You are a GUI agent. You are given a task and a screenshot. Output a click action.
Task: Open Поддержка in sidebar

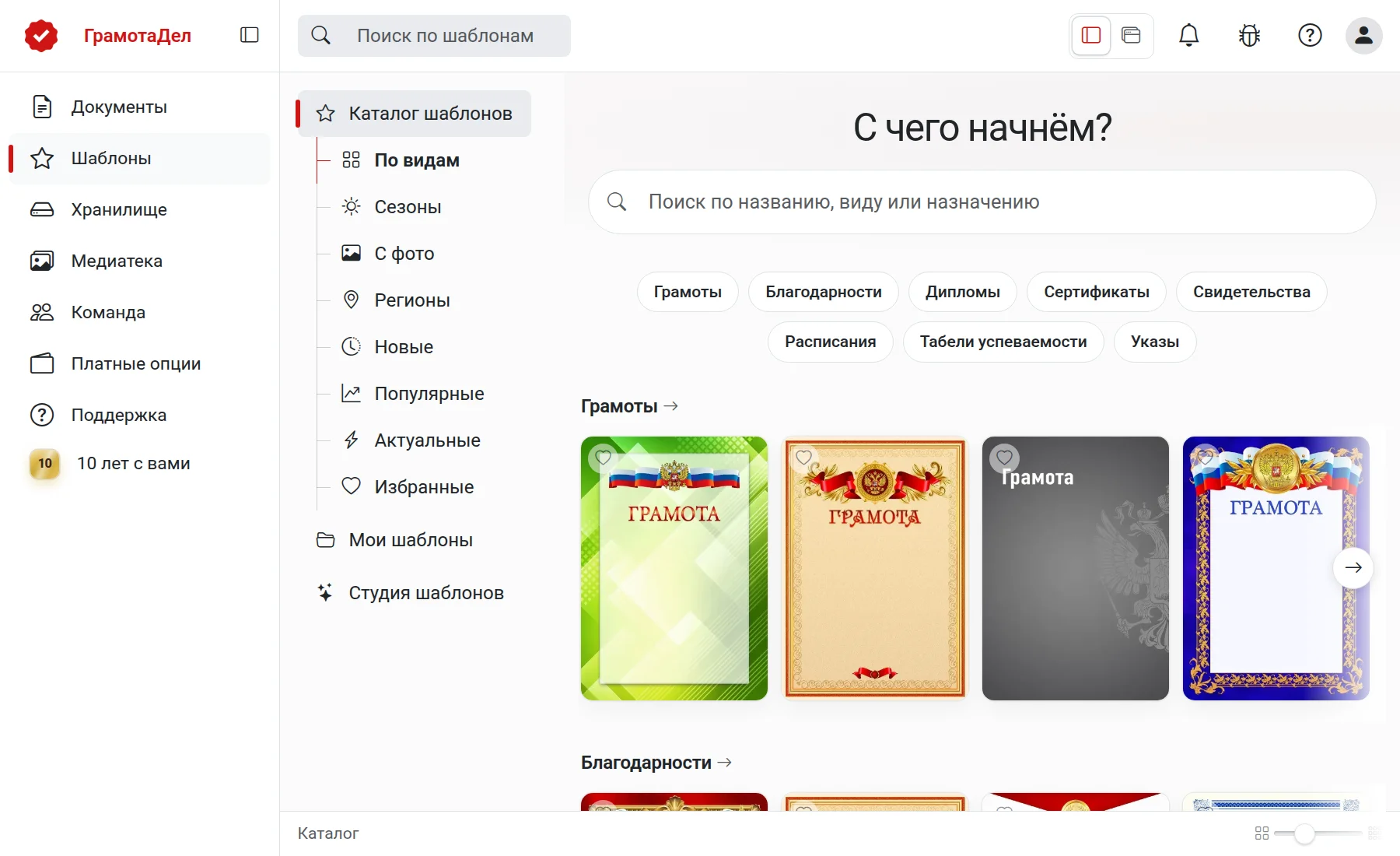[139, 415]
